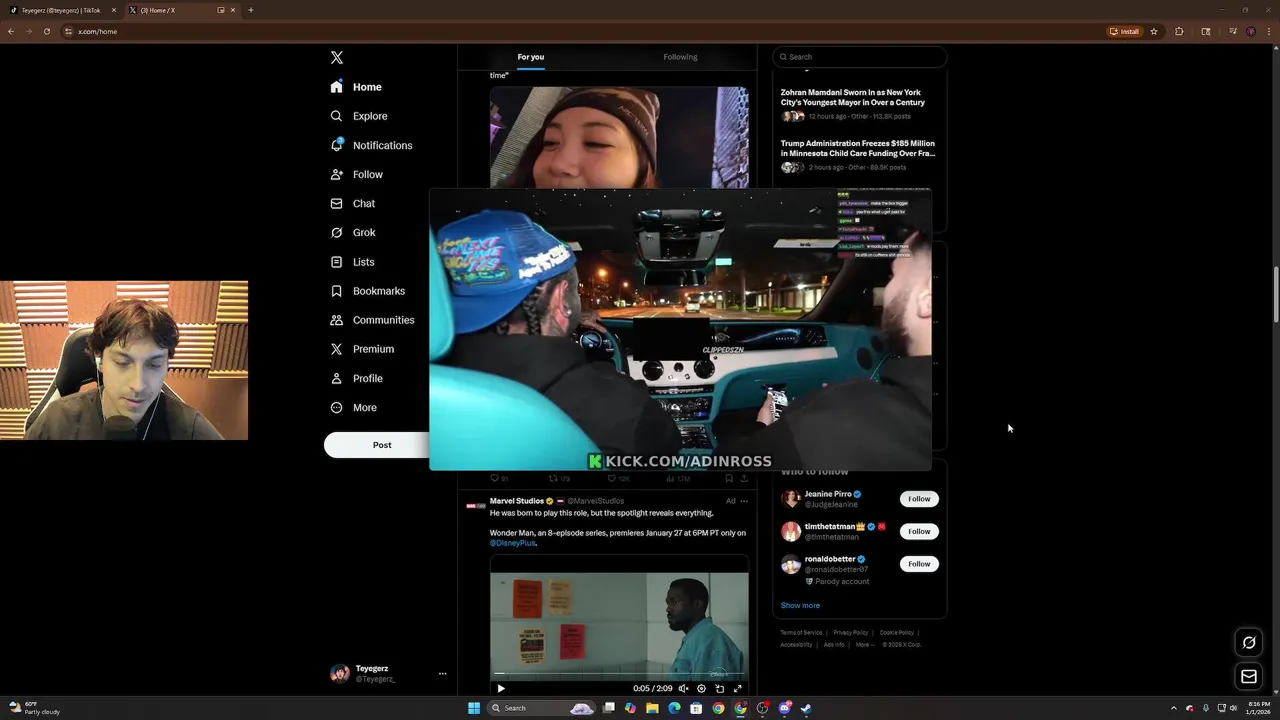Open Discord from the taskbar

[784, 708]
